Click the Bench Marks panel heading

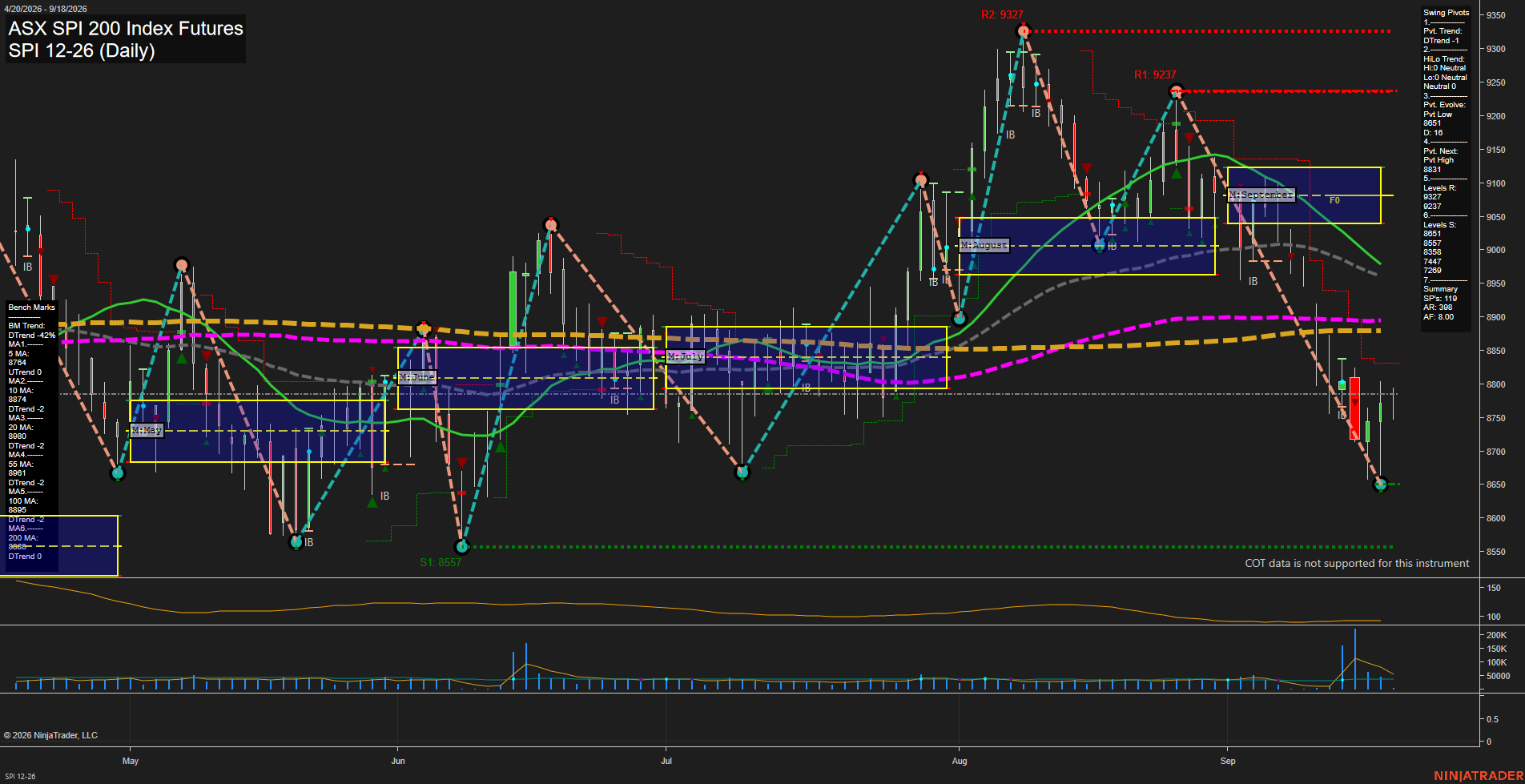(x=32, y=308)
